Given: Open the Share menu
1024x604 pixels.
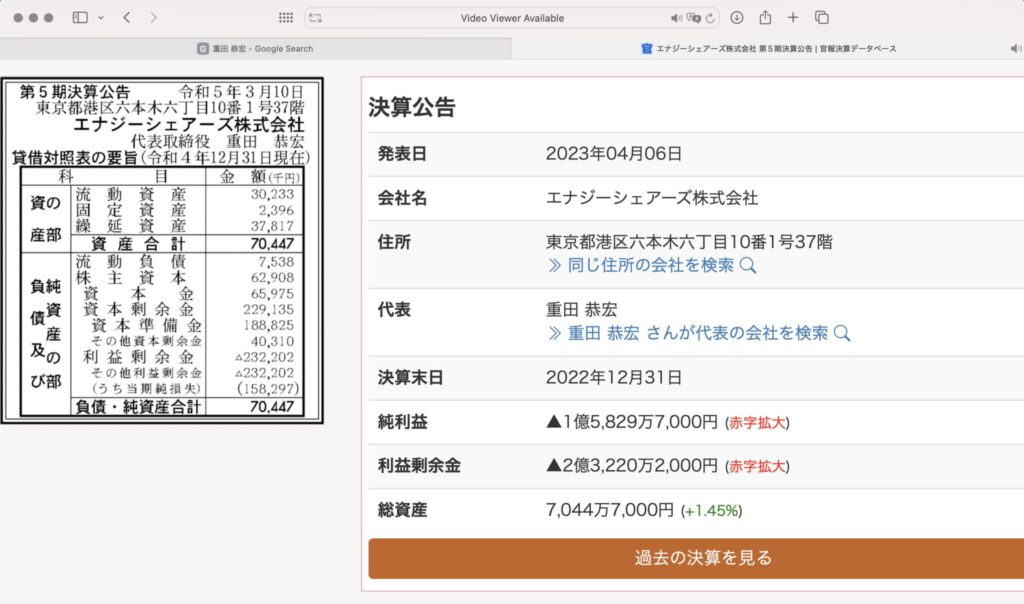Looking at the screenshot, I should point(765,18).
